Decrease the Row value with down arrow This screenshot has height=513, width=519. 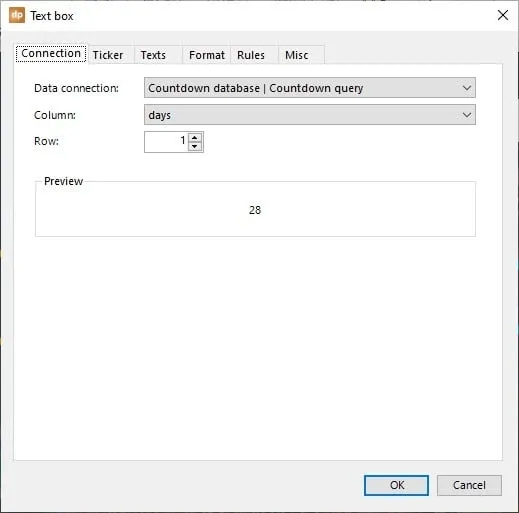click(x=195, y=146)
